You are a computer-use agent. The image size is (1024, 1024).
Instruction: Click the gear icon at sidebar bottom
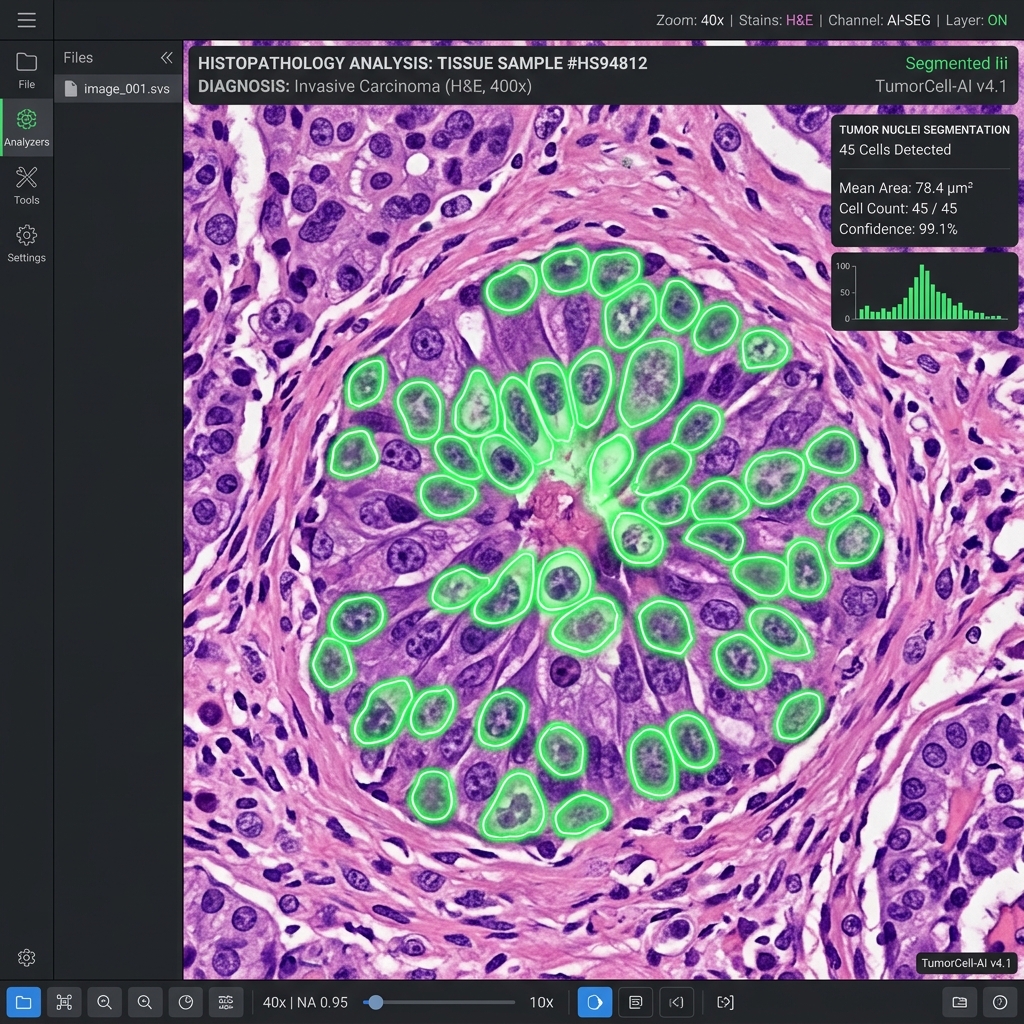[26, 957]
